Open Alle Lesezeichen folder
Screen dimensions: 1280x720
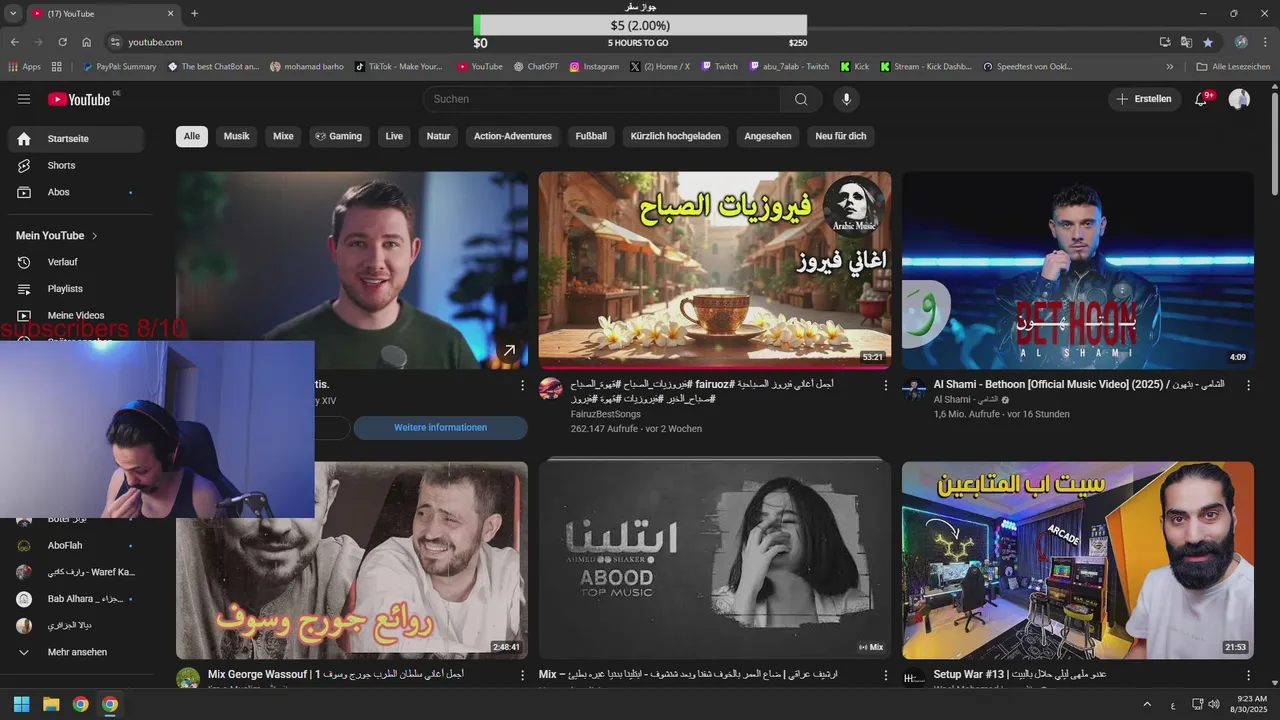1233,67
